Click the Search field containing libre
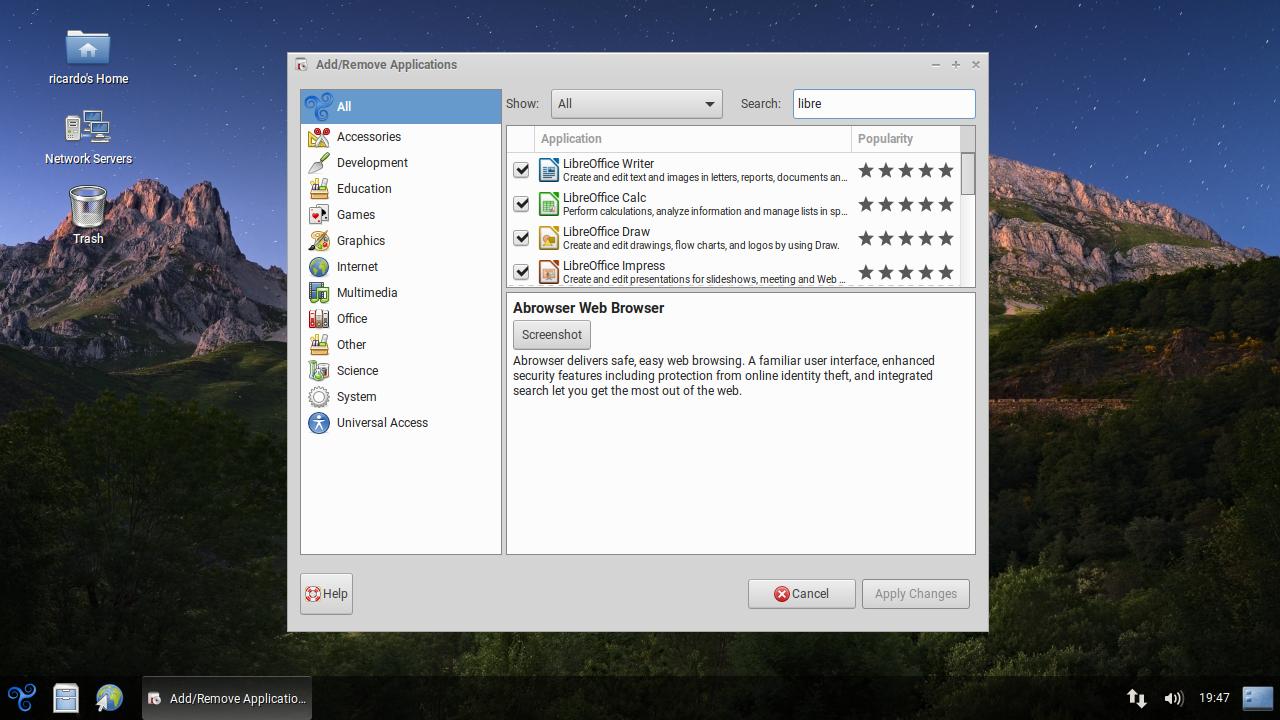The width and height of the screenshot is (1280, 720). tap(884, 104)
